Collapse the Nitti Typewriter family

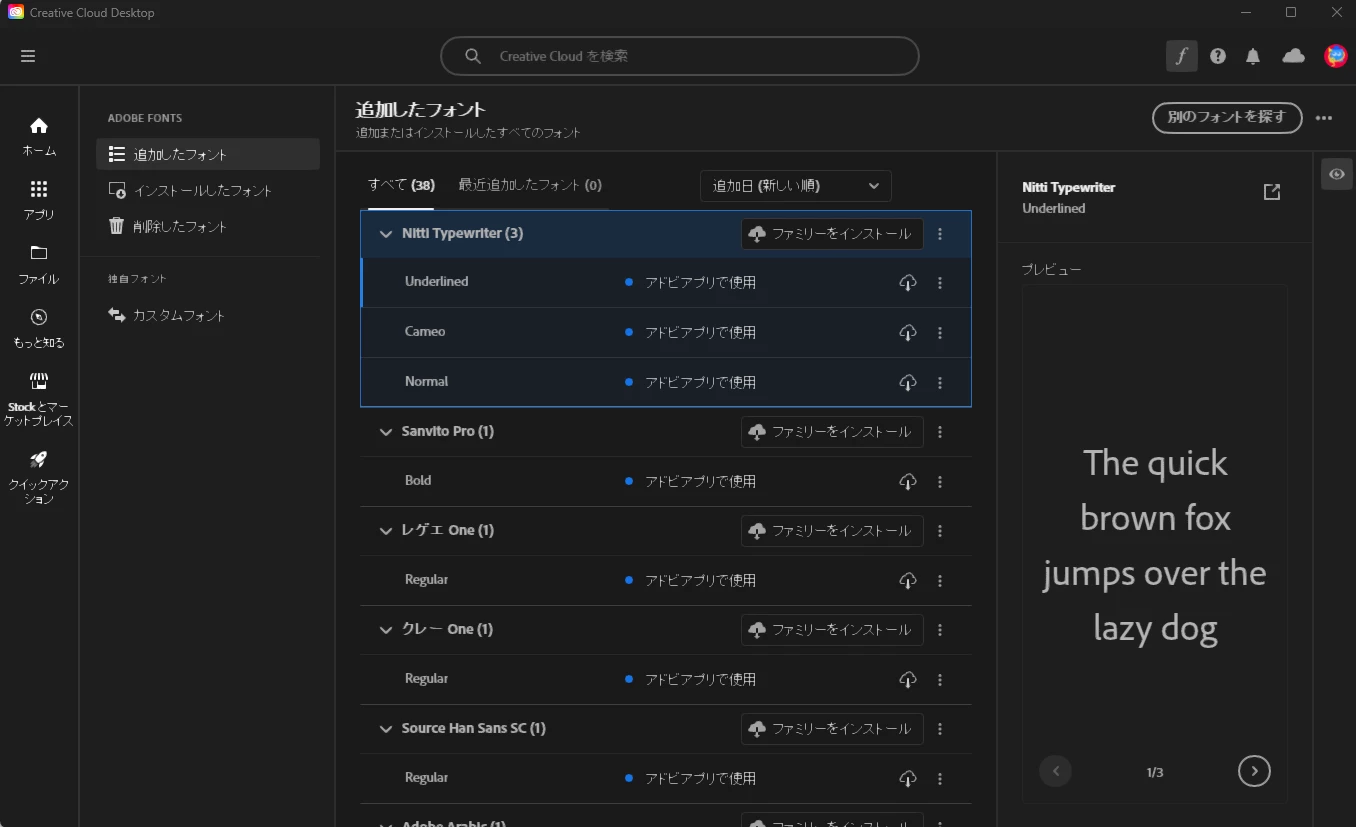pyautogui.click(x=386, y=234)
